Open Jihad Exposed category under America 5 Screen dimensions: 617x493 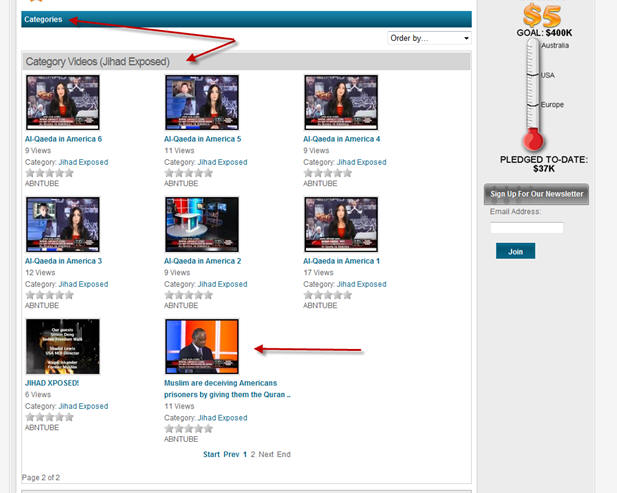coord(223,162)
